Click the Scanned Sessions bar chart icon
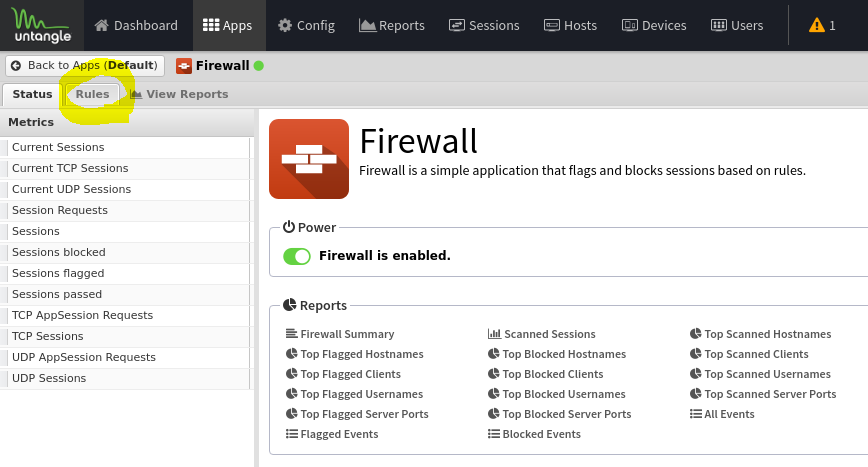The width and height of the screenshot is (868, 467). (494, 334)
